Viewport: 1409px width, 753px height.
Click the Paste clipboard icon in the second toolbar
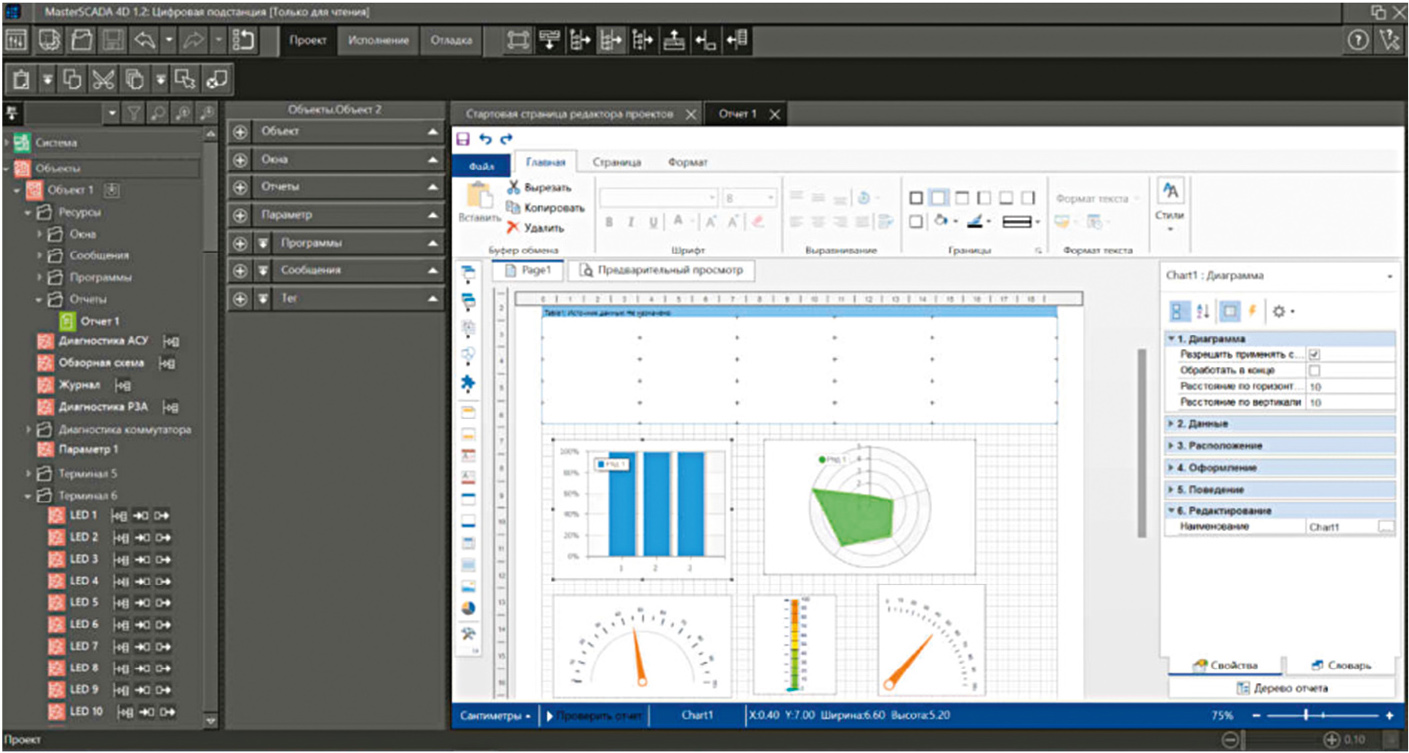[x=22, y=79]
